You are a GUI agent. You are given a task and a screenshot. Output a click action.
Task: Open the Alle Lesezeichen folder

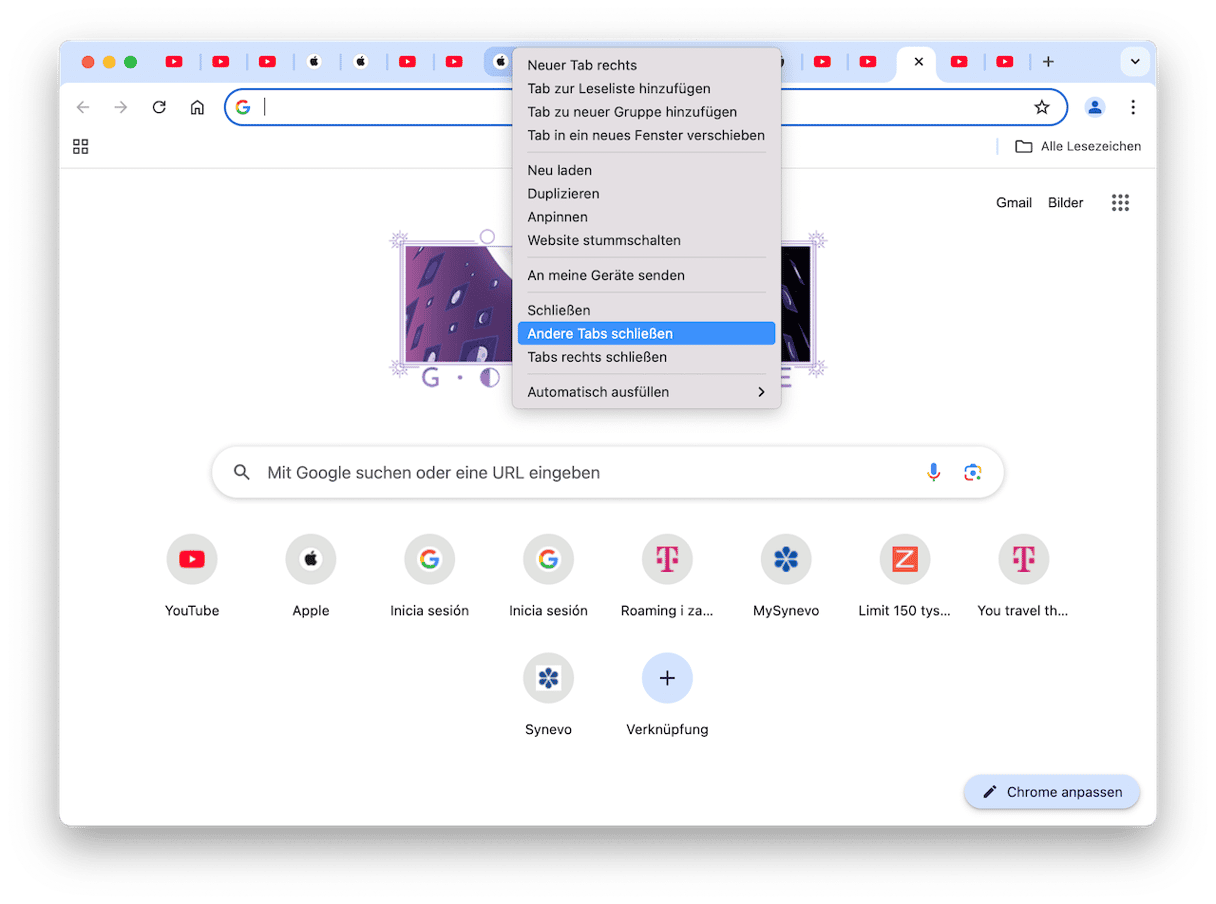click(x=1078, y=146)
